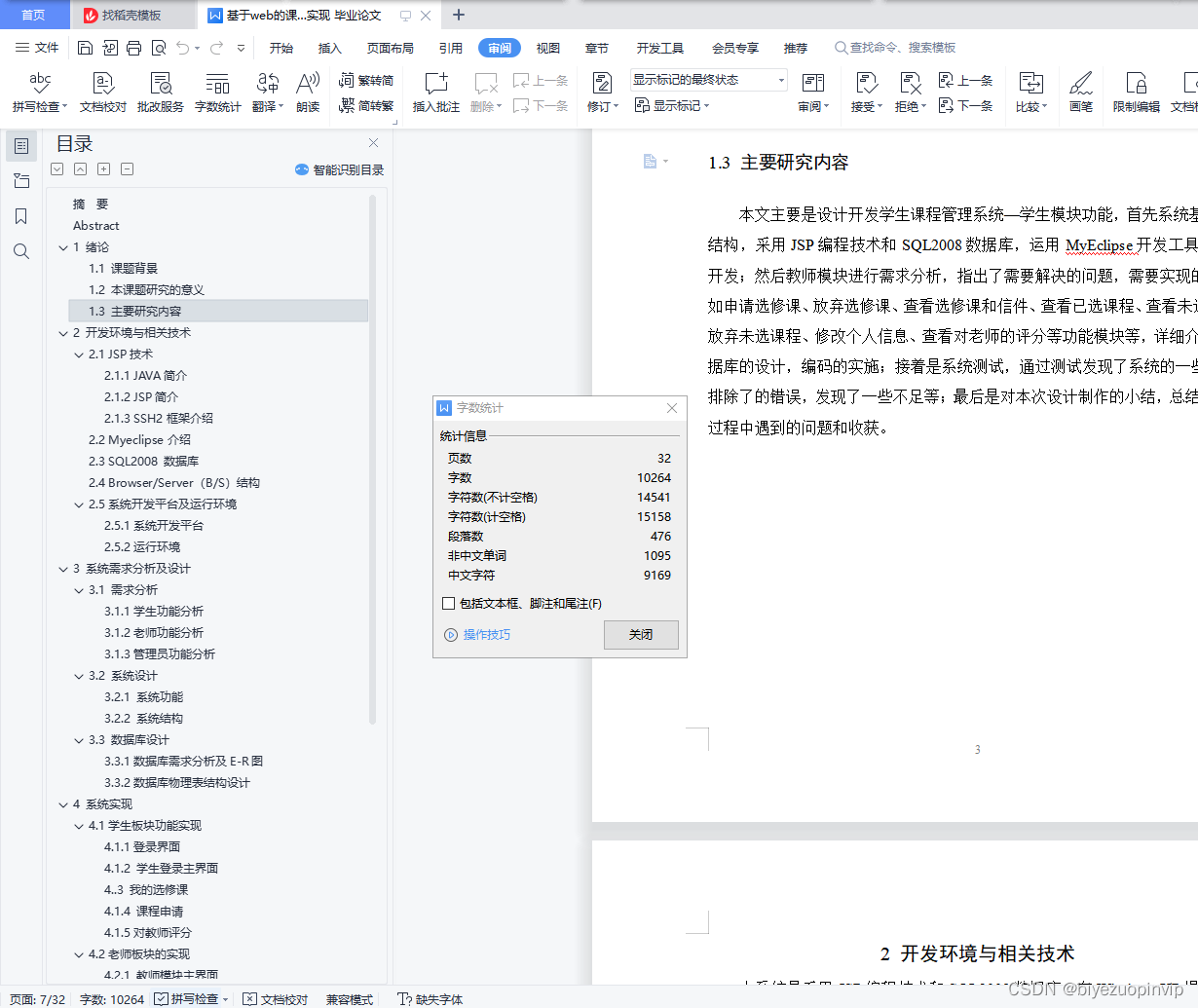The height and width of the screenshot is (1008, 1198).
Task: Collapse the 1 绪论 chapter in outline
Action: click(62, 246)
